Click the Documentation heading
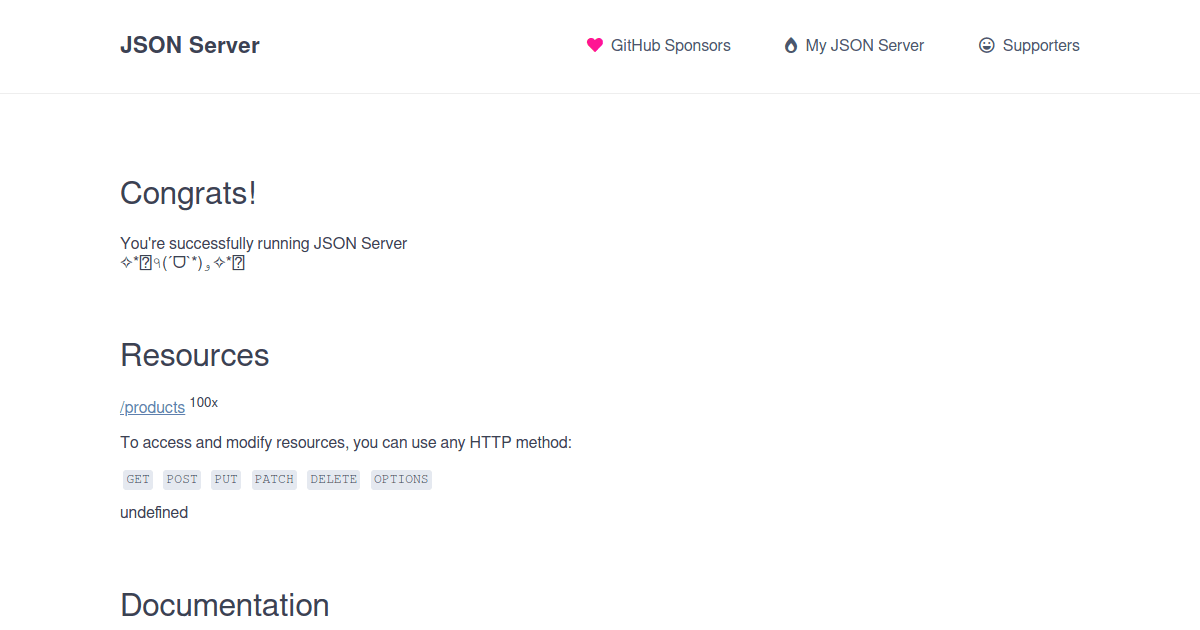The image size is (1200, 630). (224, 605)
